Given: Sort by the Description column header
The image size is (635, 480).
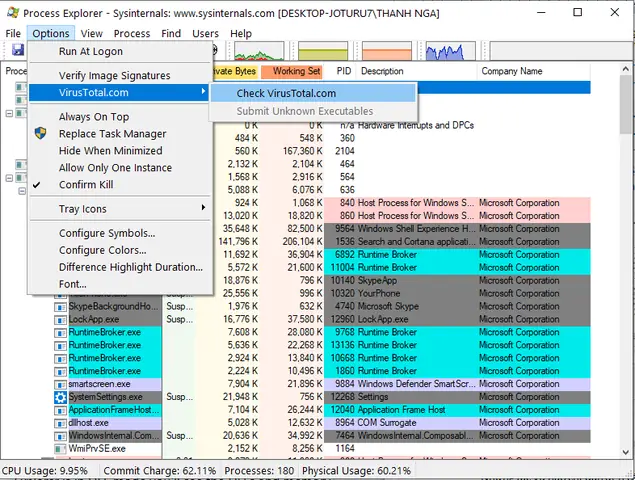Looking at the screenshot, I should [x=417, y=71].
